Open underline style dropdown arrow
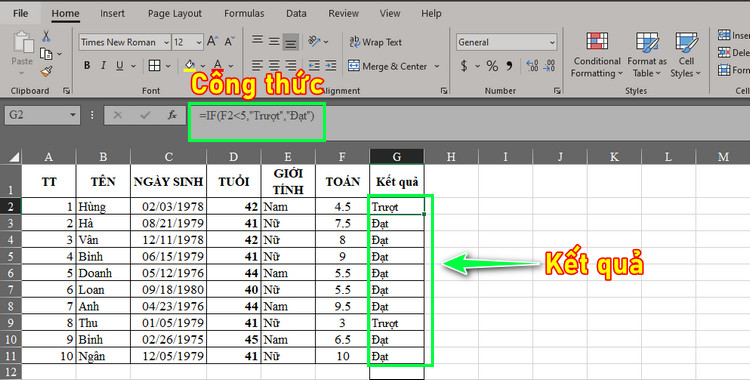This screenshot has width=750, height=380. [x=133, y=66]
